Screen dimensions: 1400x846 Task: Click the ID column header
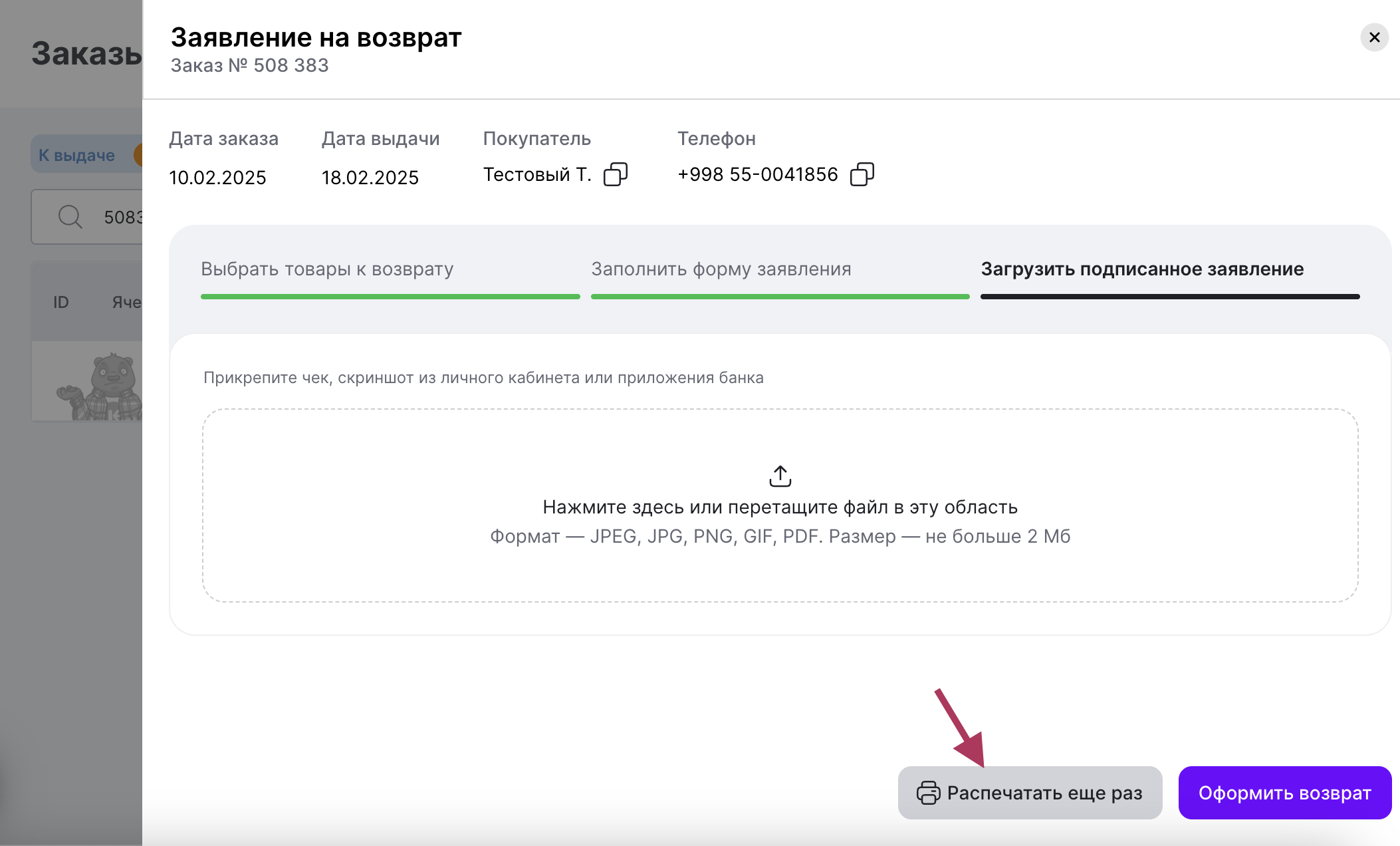(x=61, y=303)
